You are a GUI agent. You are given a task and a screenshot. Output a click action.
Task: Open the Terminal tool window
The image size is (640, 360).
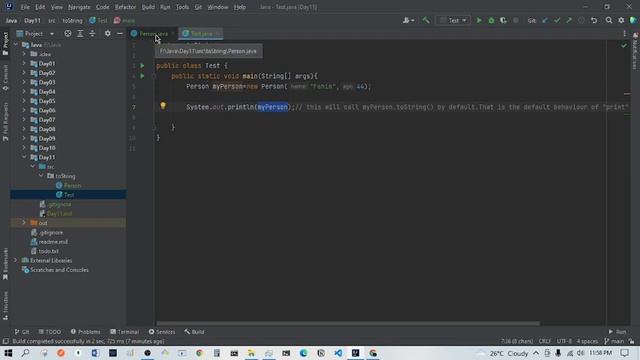[x=124, y=332]
